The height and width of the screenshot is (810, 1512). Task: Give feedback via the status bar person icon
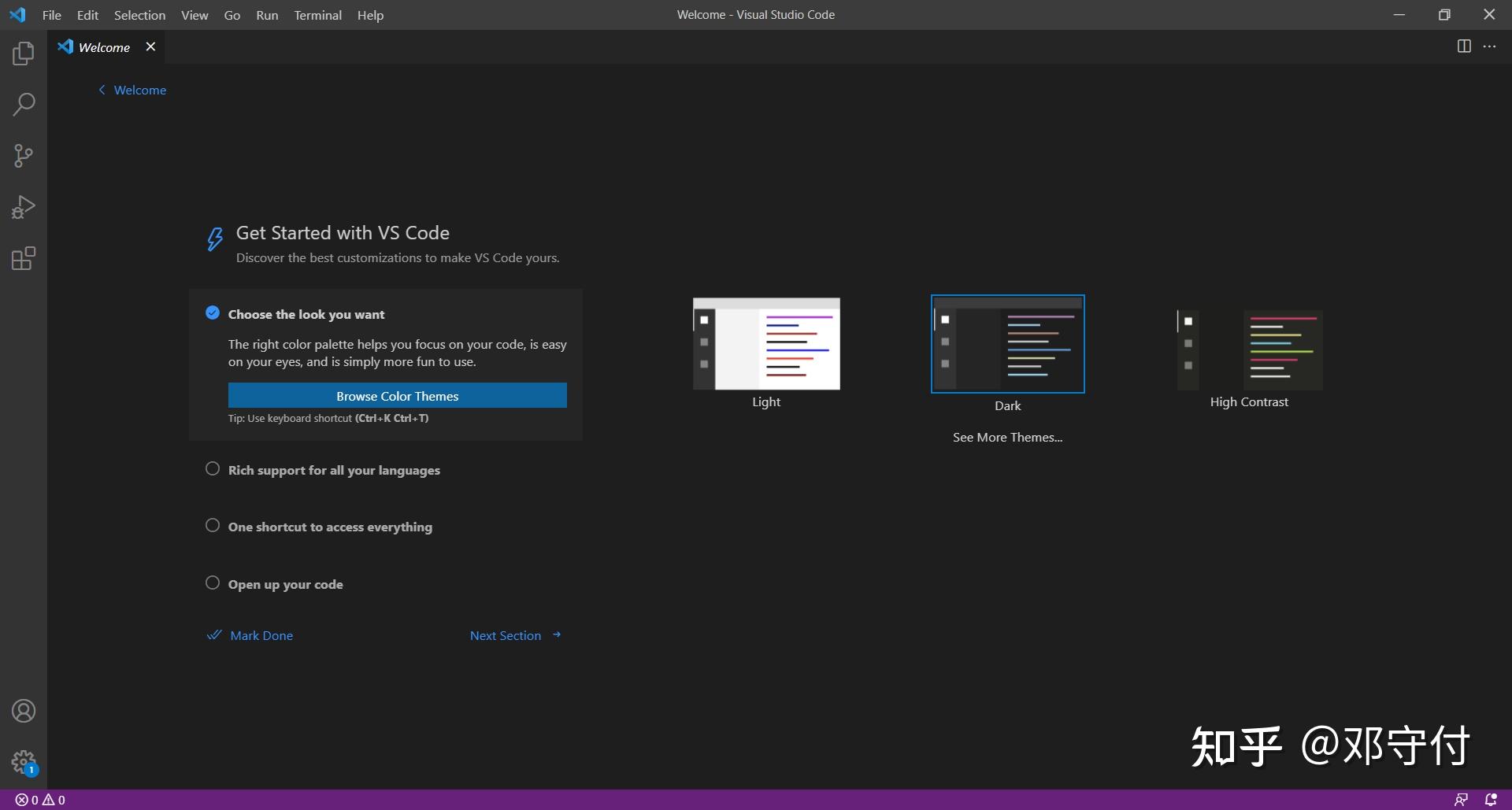tap(1461, 799)
